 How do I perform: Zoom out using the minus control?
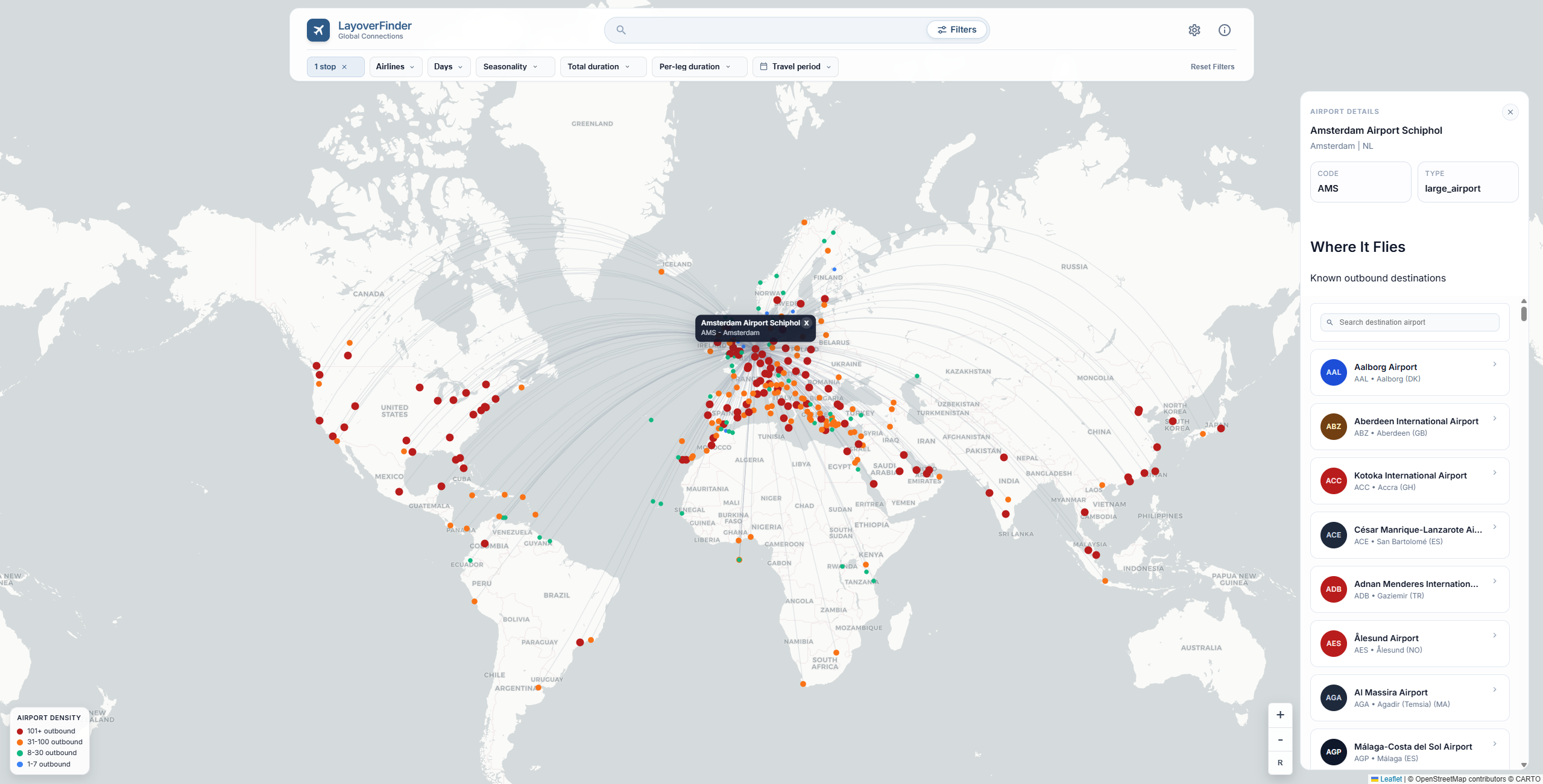[x=1280, y=739]
